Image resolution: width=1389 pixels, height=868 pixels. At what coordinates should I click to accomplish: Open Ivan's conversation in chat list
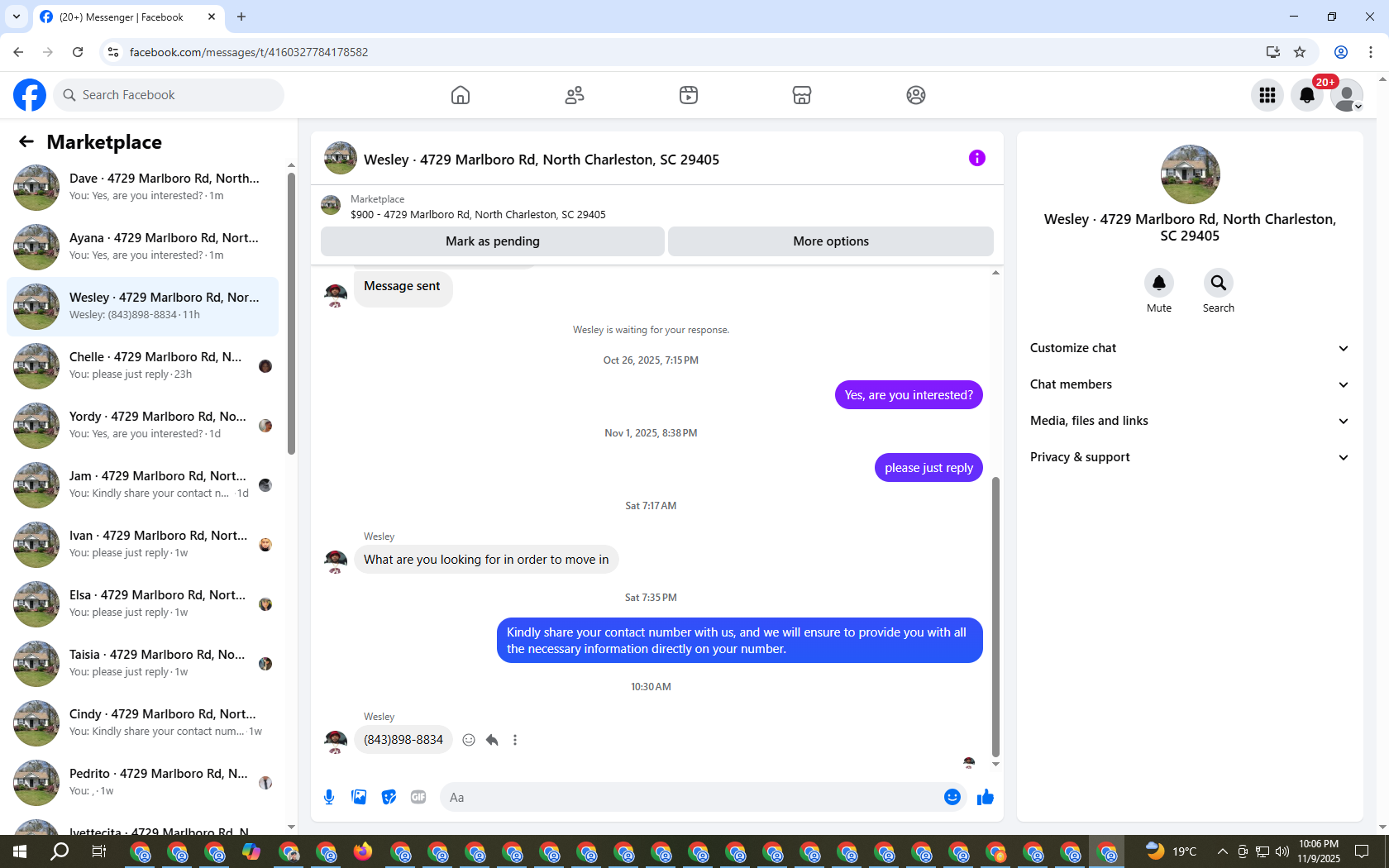pos(142,545)
